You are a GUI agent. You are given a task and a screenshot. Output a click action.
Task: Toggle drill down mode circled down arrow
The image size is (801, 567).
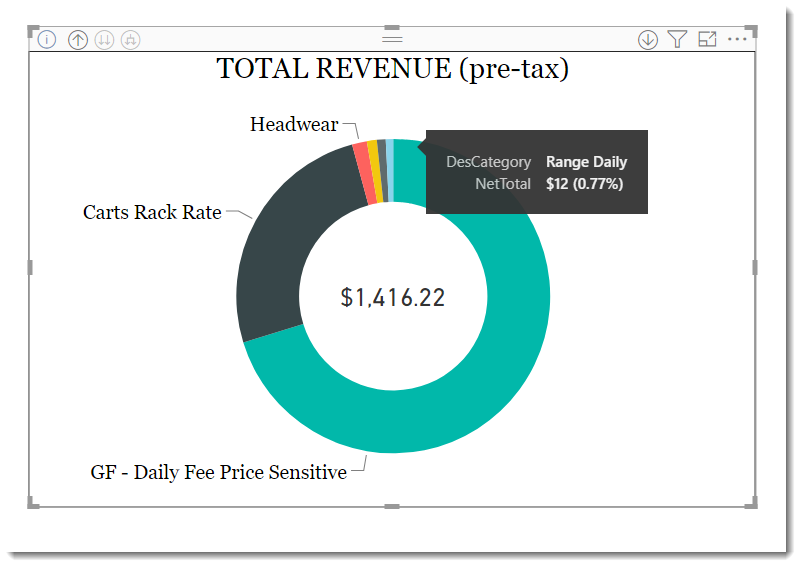point(648,40)
